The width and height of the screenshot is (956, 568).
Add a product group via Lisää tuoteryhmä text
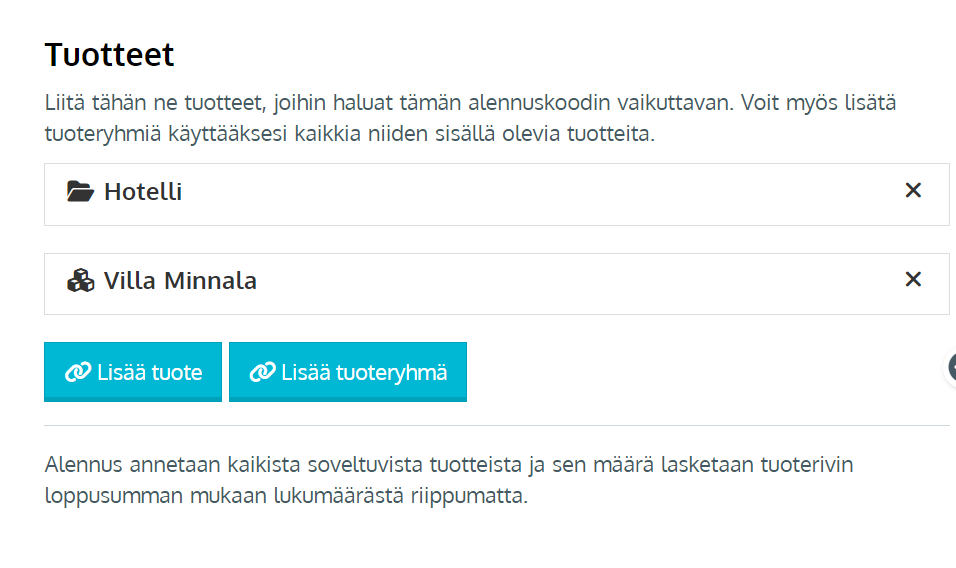tap(364, 372)
